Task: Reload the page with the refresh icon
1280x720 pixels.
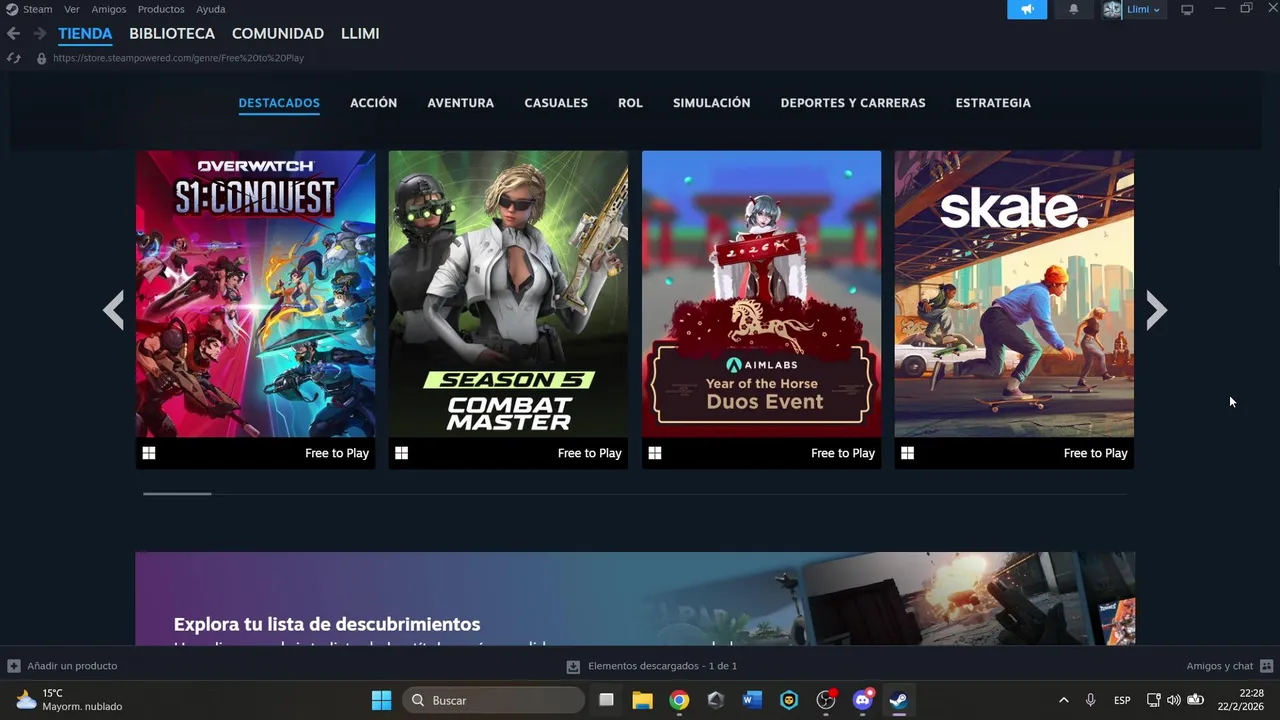Action: click(14, 58)
